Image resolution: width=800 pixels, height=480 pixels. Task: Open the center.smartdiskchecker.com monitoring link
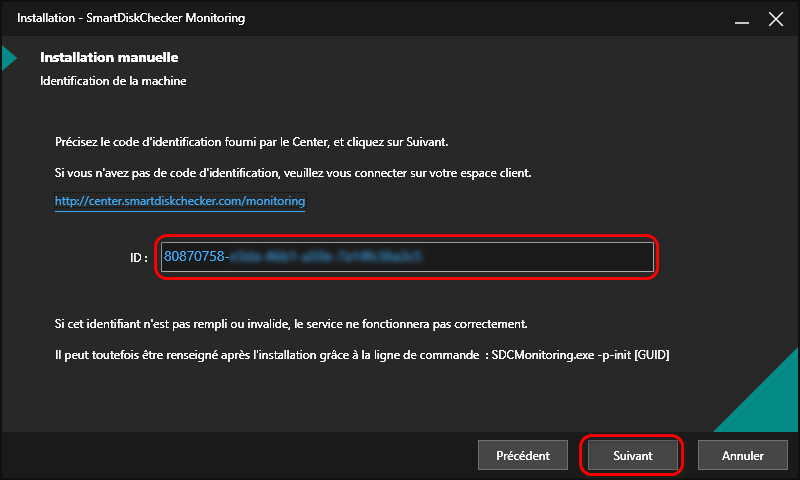click(180, 201)
